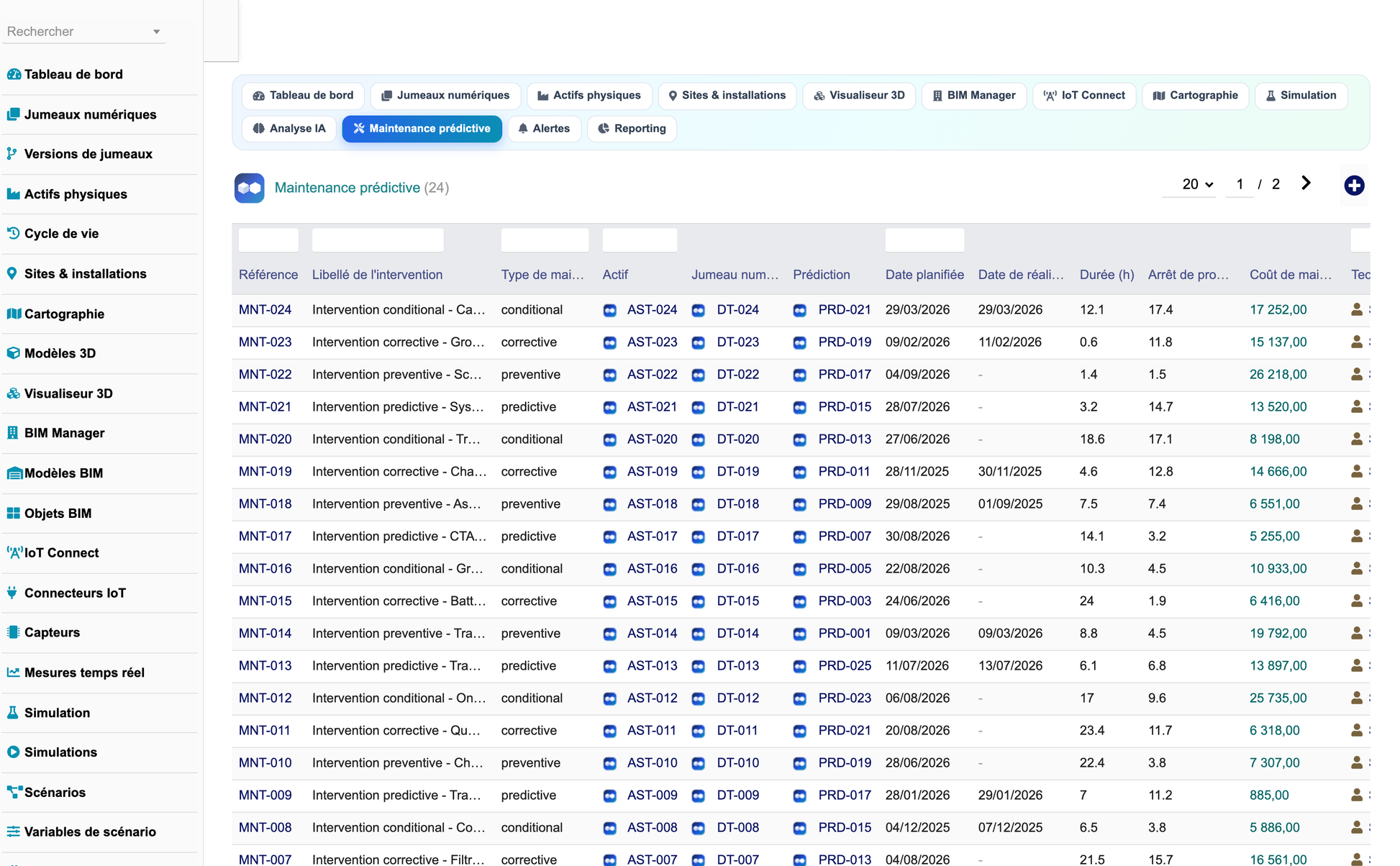Open the IoT Connect tab in top bar

pyautogui.click(x=1084, y=96)
